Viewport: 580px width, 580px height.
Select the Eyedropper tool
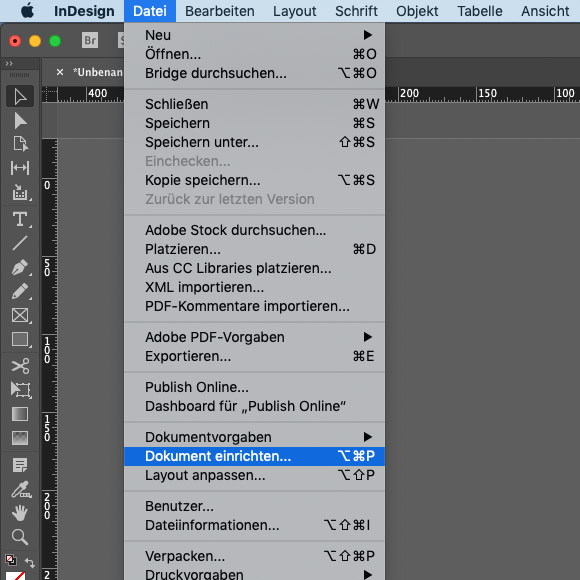click(x=20, y=489)
